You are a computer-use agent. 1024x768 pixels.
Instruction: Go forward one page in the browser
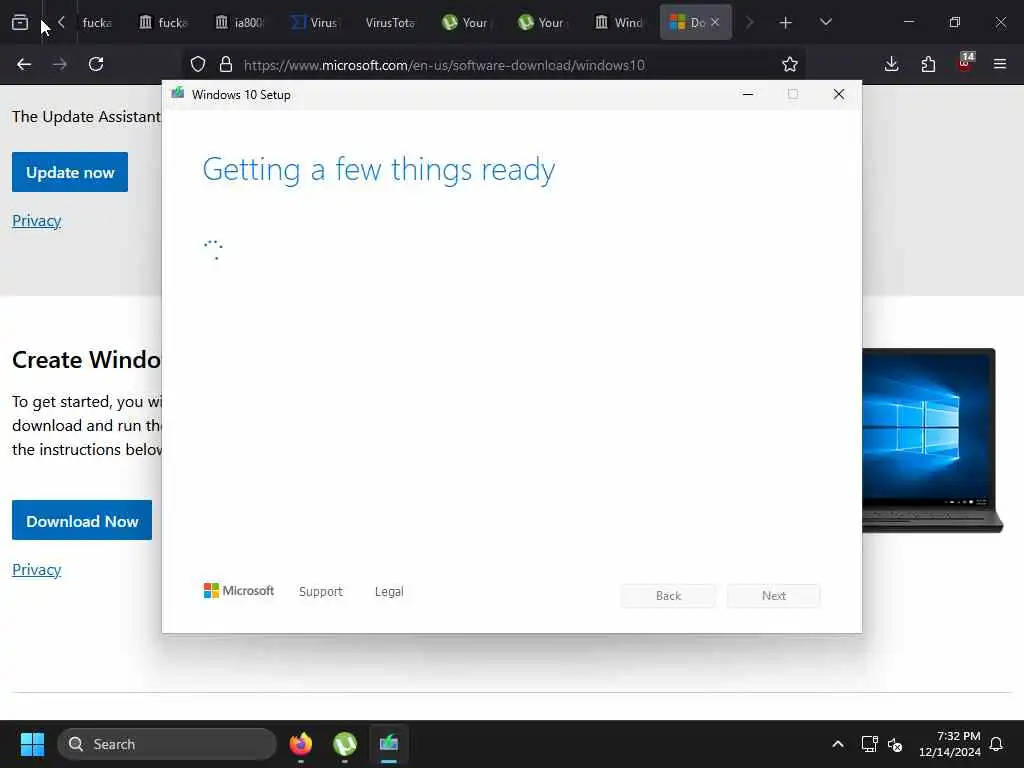59,64
